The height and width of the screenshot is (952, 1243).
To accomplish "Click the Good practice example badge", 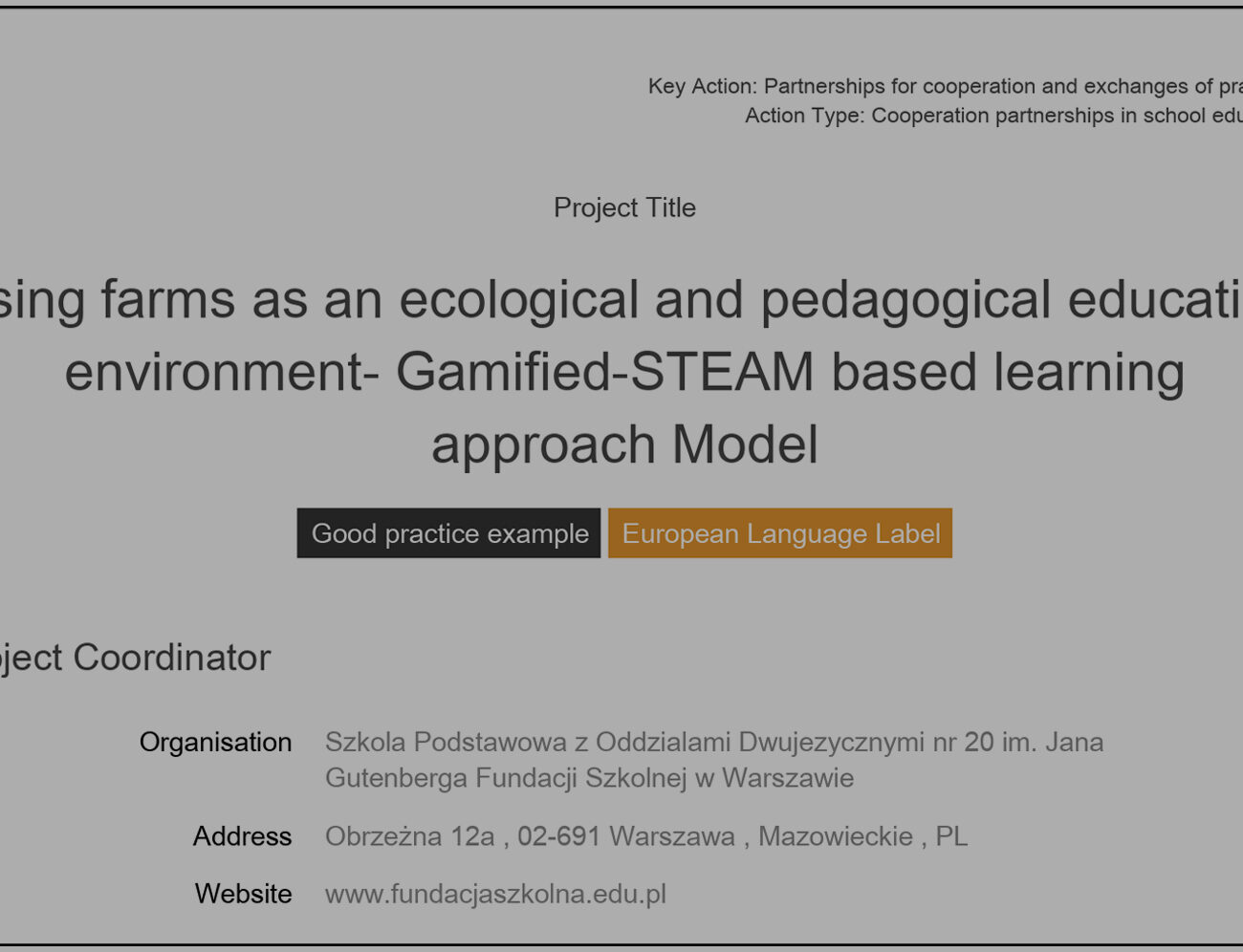I will pos(448,533).
